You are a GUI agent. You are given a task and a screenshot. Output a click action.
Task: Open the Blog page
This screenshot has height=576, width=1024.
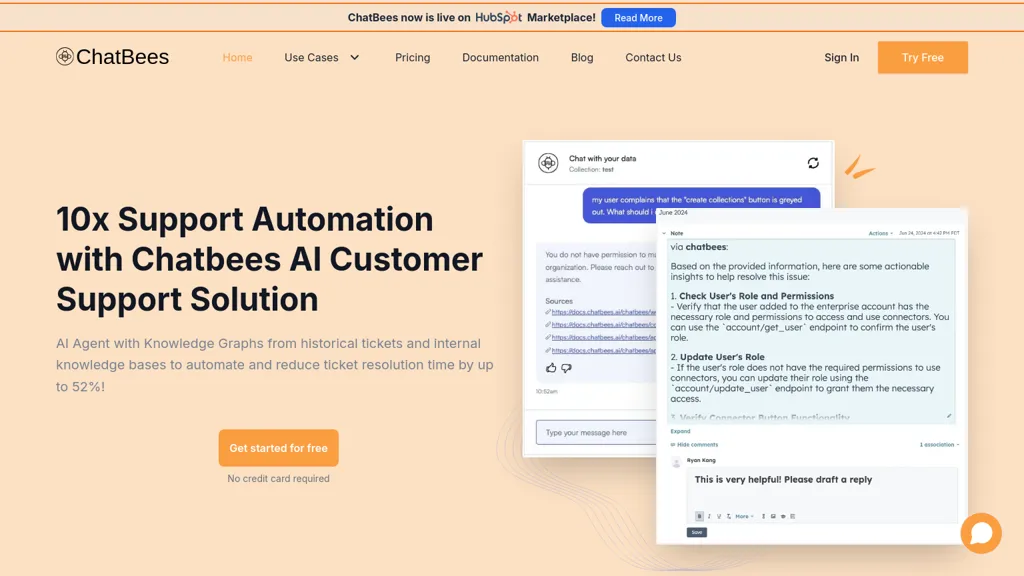(582, 58)
